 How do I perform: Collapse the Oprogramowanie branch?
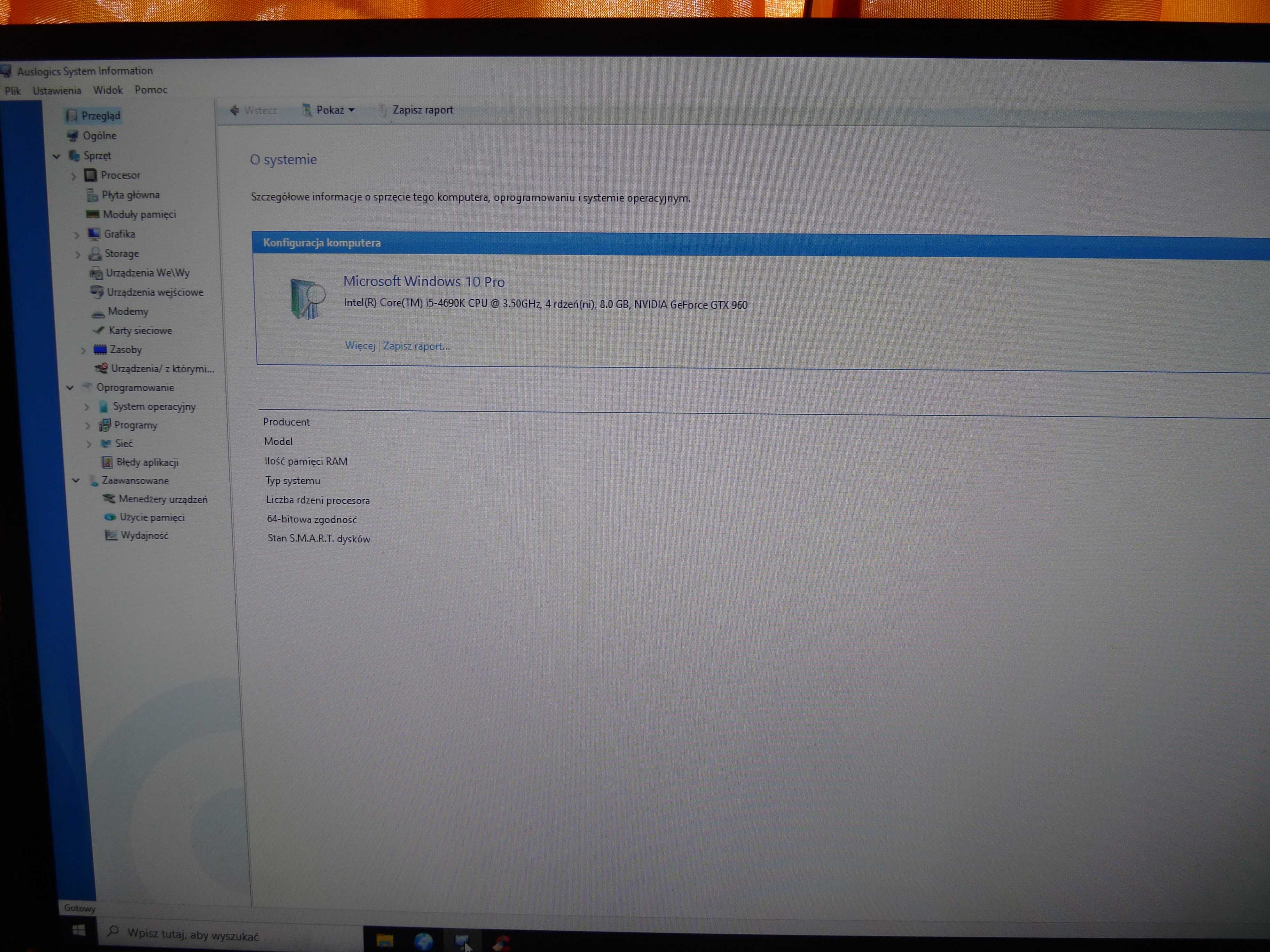click(x=70, y=388)
